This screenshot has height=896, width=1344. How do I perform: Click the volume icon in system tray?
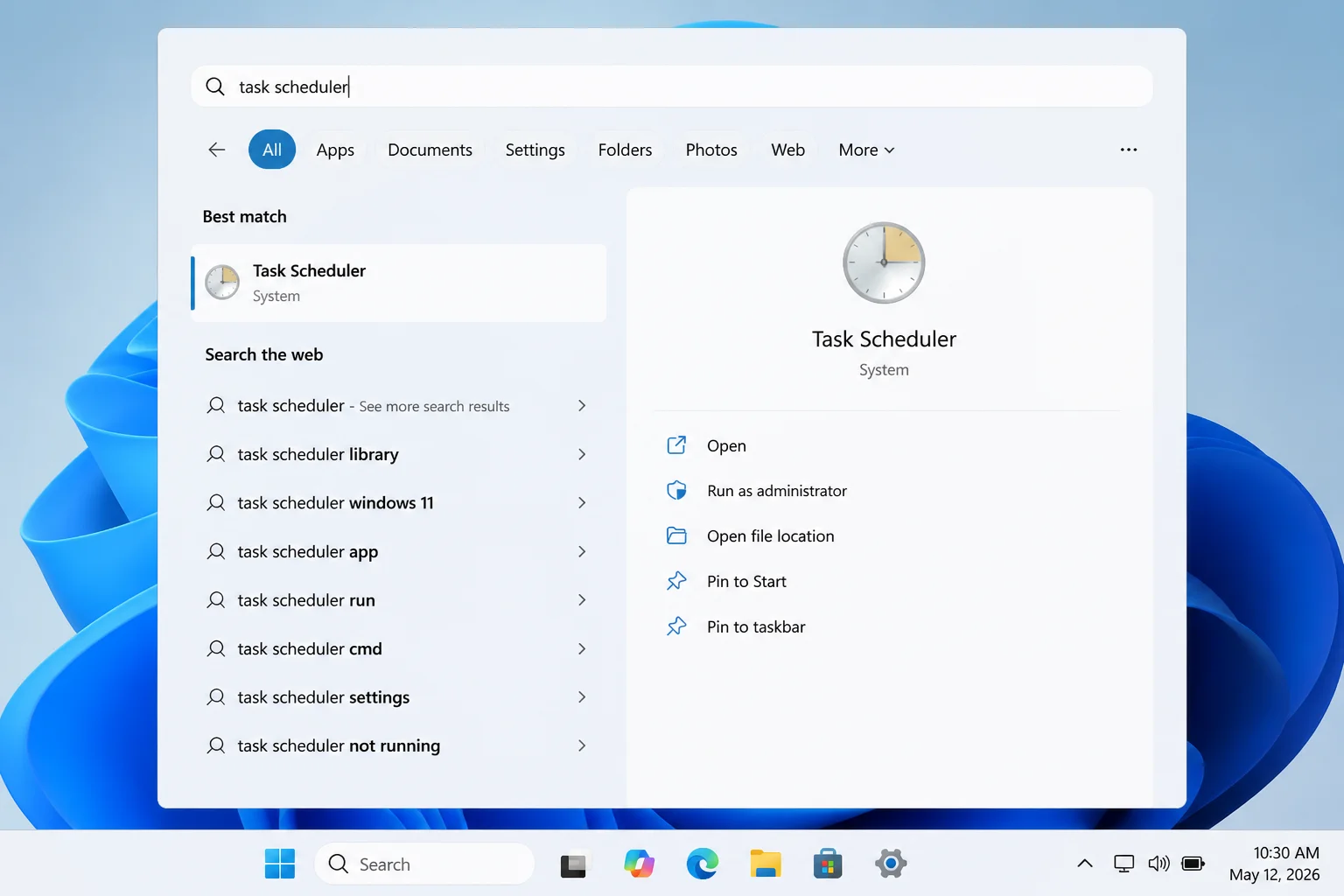pos(1158,864)
